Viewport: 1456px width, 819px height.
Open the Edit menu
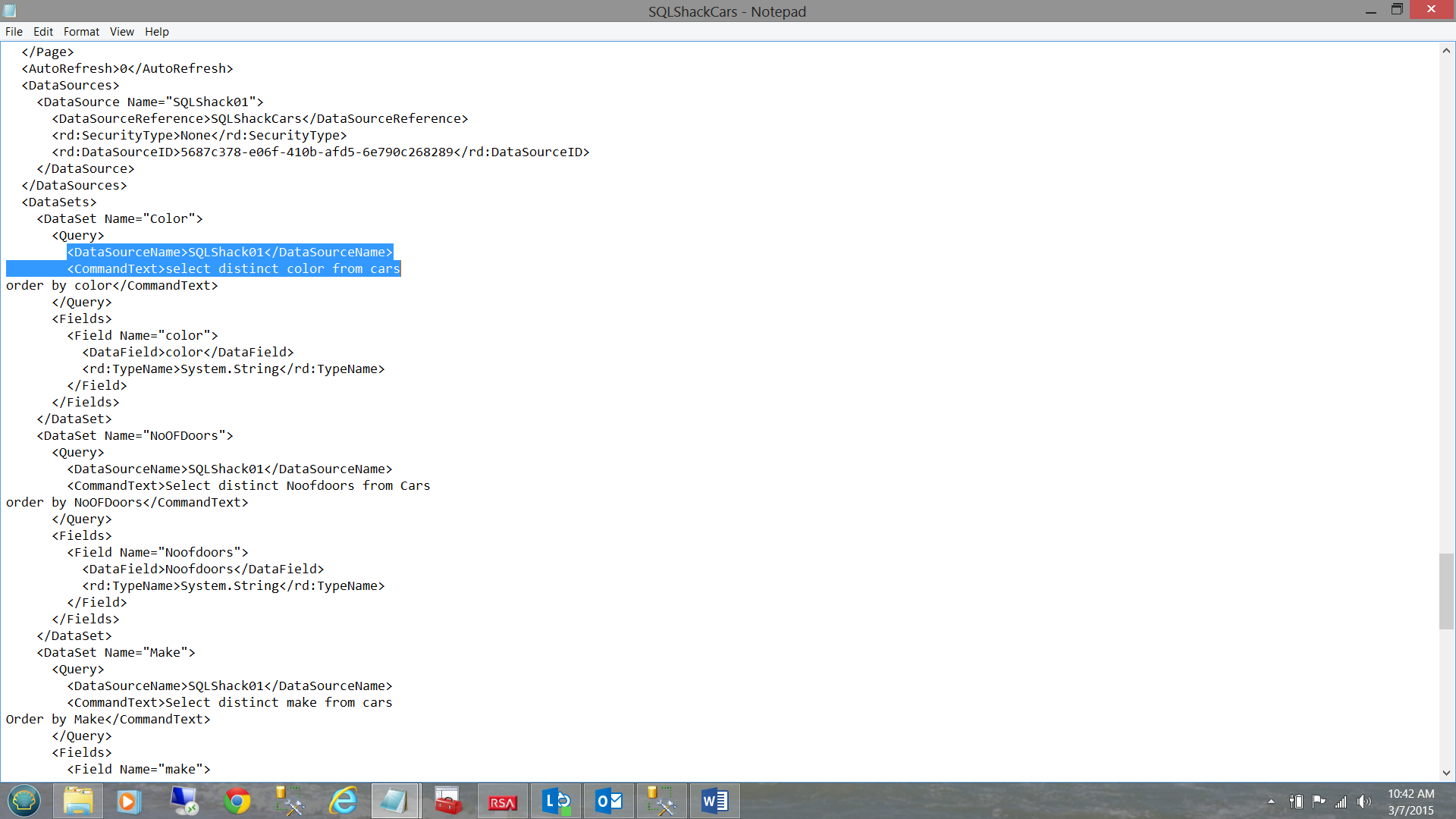pyautogui.click(x=43, y=31)
